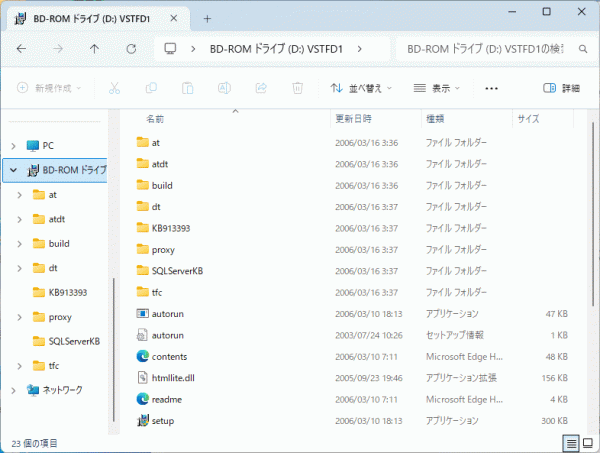Select the setup application file icon
This screenshot has width=600, height=453.
click(x=142, y=420)
